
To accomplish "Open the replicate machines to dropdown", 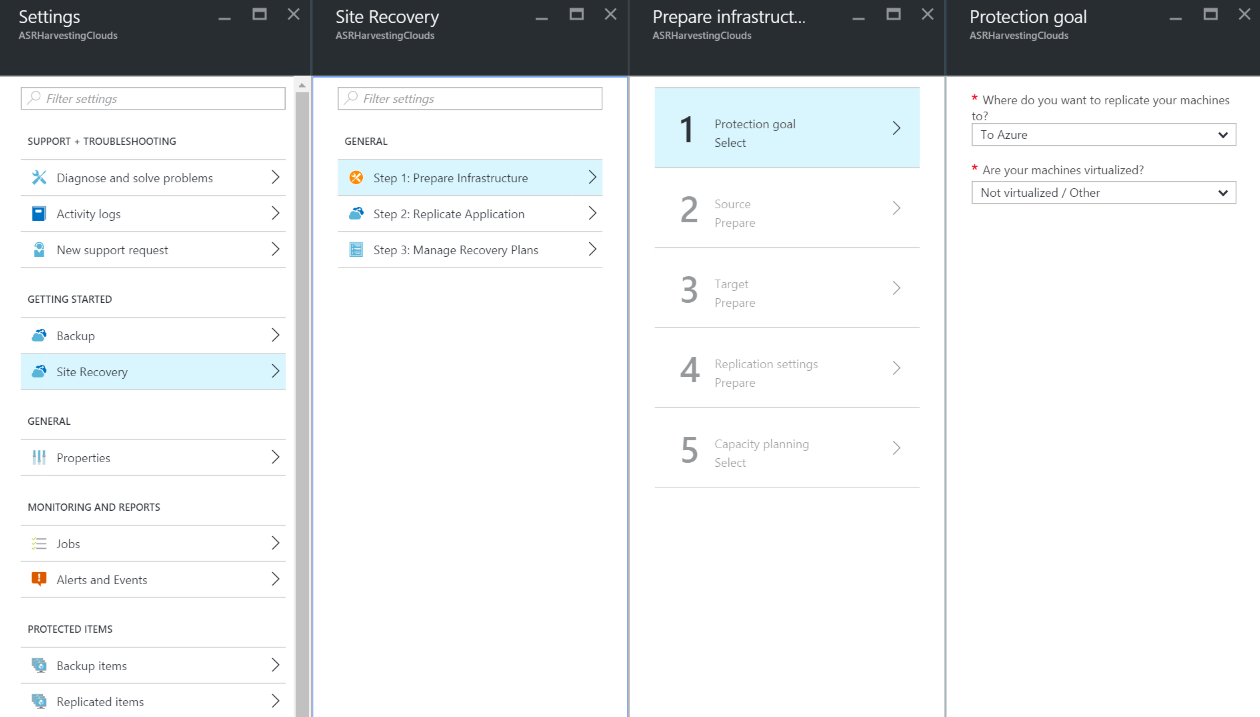I will pos(1104,135).
